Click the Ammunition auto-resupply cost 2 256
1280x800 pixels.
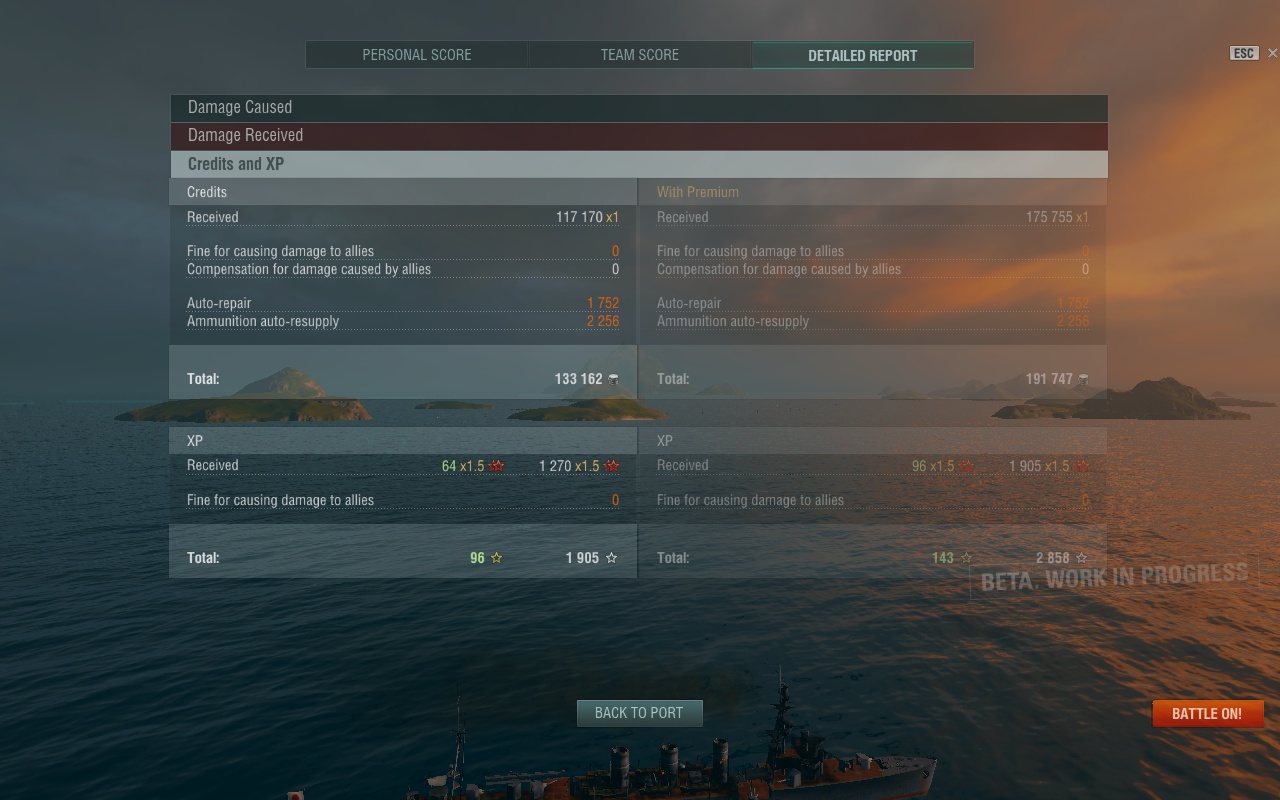[x=603, y=321]
